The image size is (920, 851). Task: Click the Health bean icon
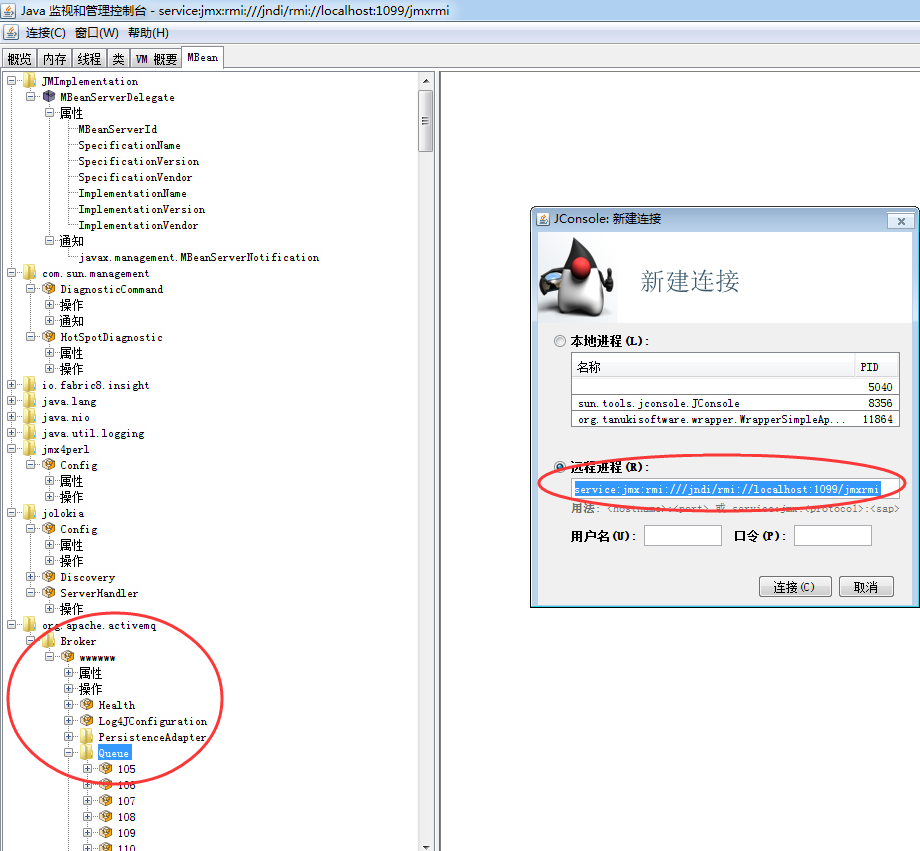[87, 704]
